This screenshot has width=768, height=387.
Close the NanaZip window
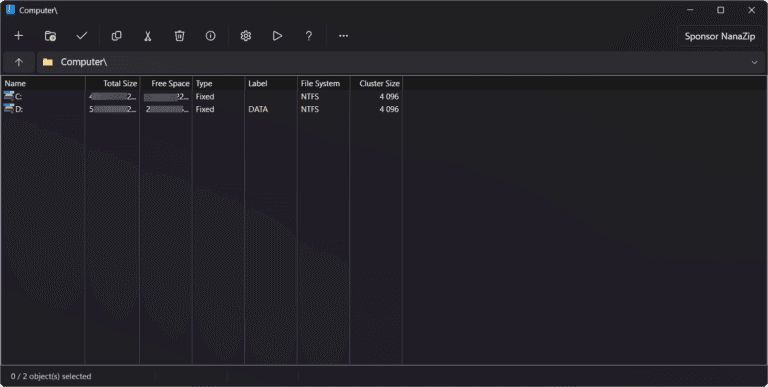click(752, 10)
